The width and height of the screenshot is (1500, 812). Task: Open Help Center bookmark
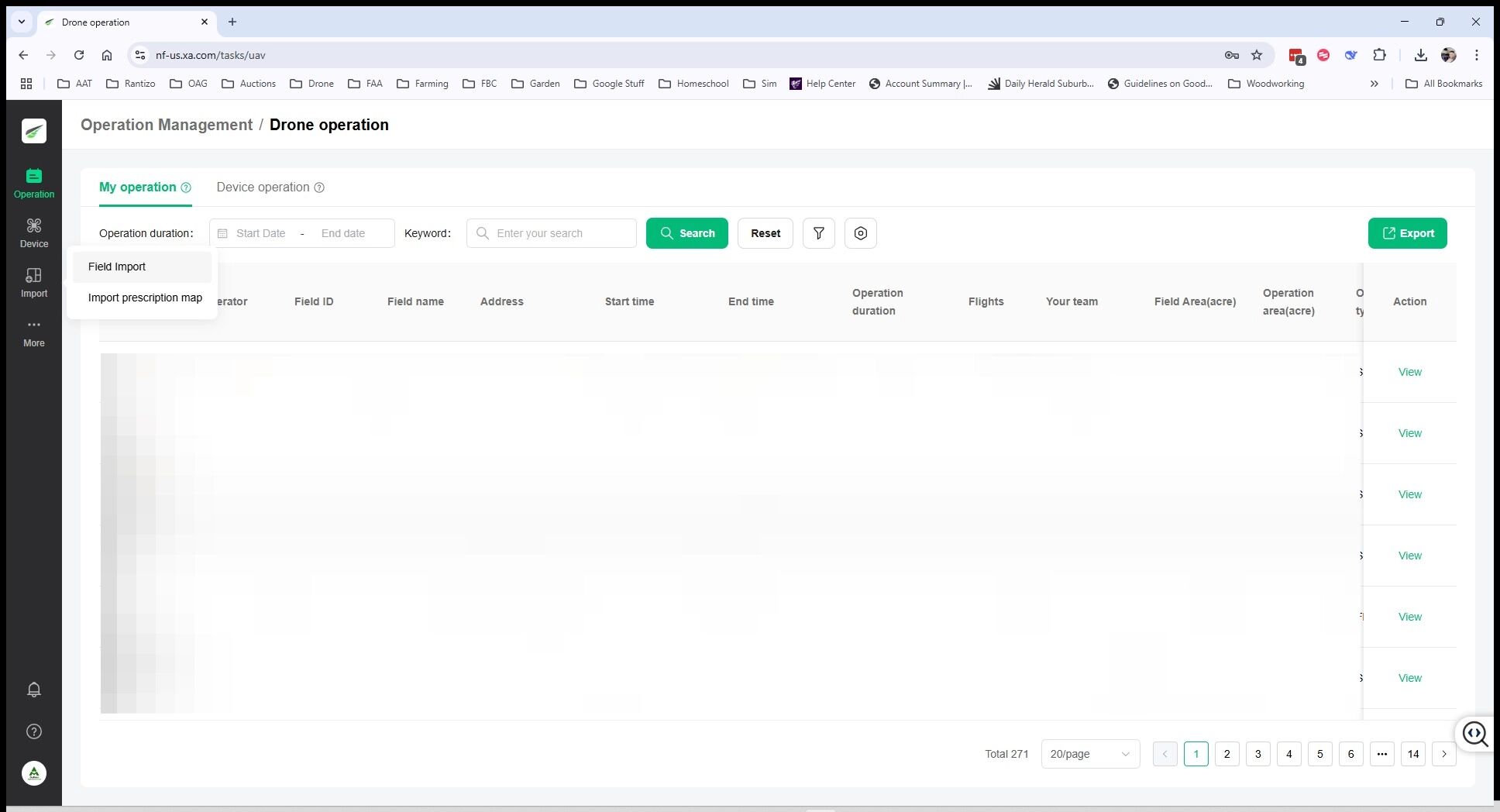point(823,84)
